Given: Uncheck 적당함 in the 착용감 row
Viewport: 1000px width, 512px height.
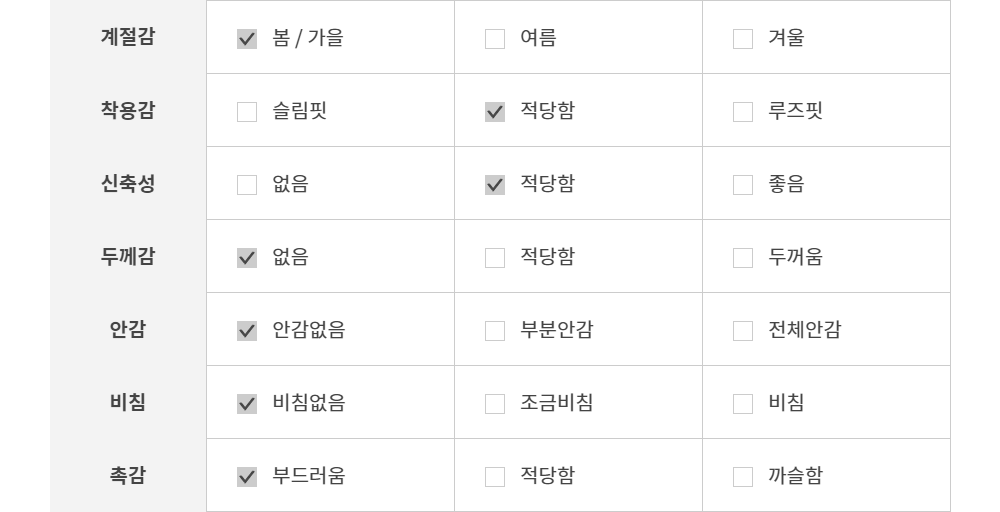Looking at the screenshot, I should [495, 112].
